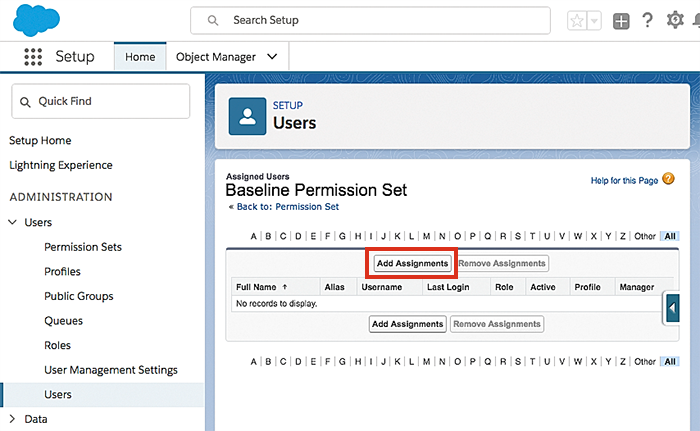Click the bottom Add Assignments button
The height and width of the screenshot is (431, 700).
coord(408,324)
